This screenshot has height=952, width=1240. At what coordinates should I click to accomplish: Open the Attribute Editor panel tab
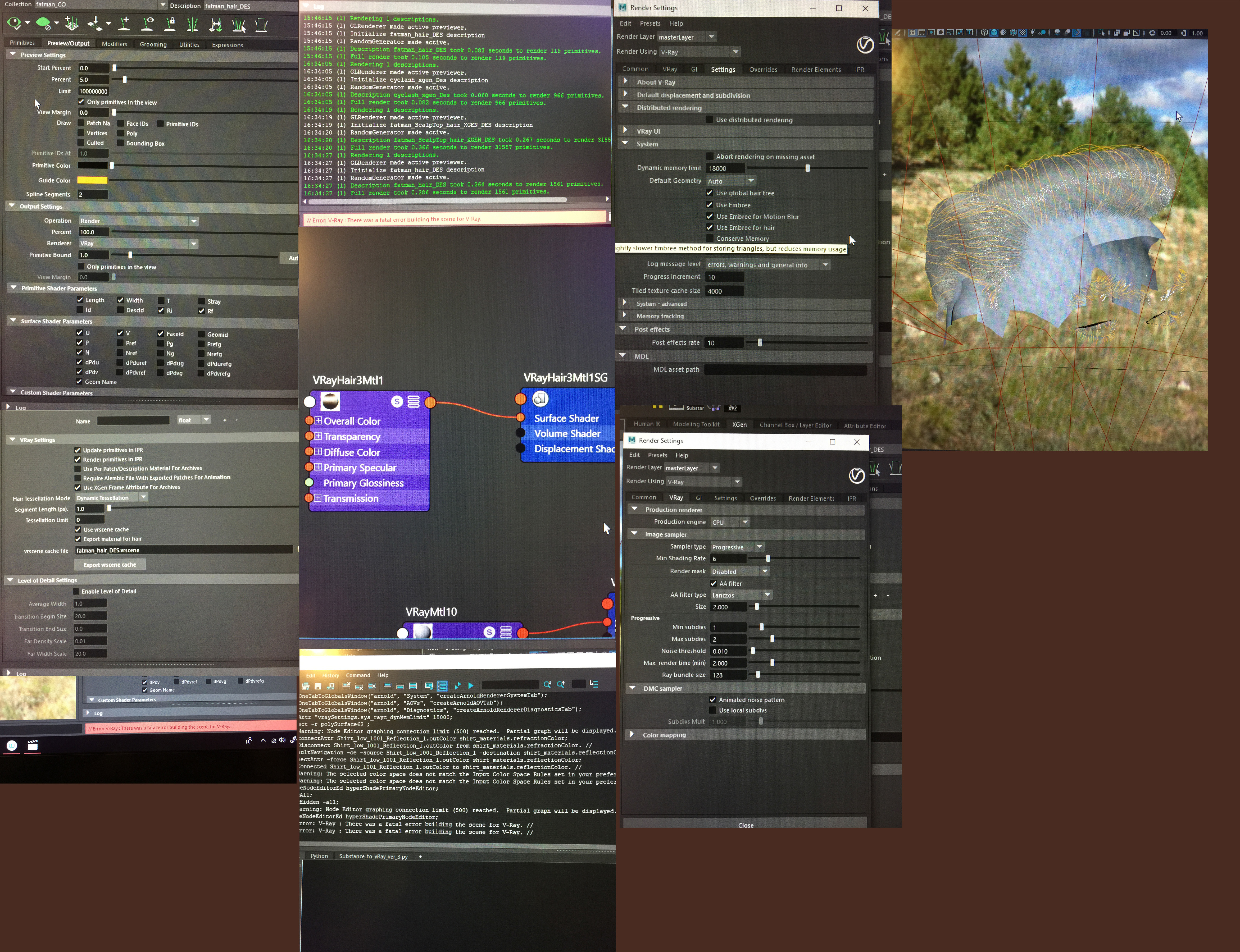point(865,425)
